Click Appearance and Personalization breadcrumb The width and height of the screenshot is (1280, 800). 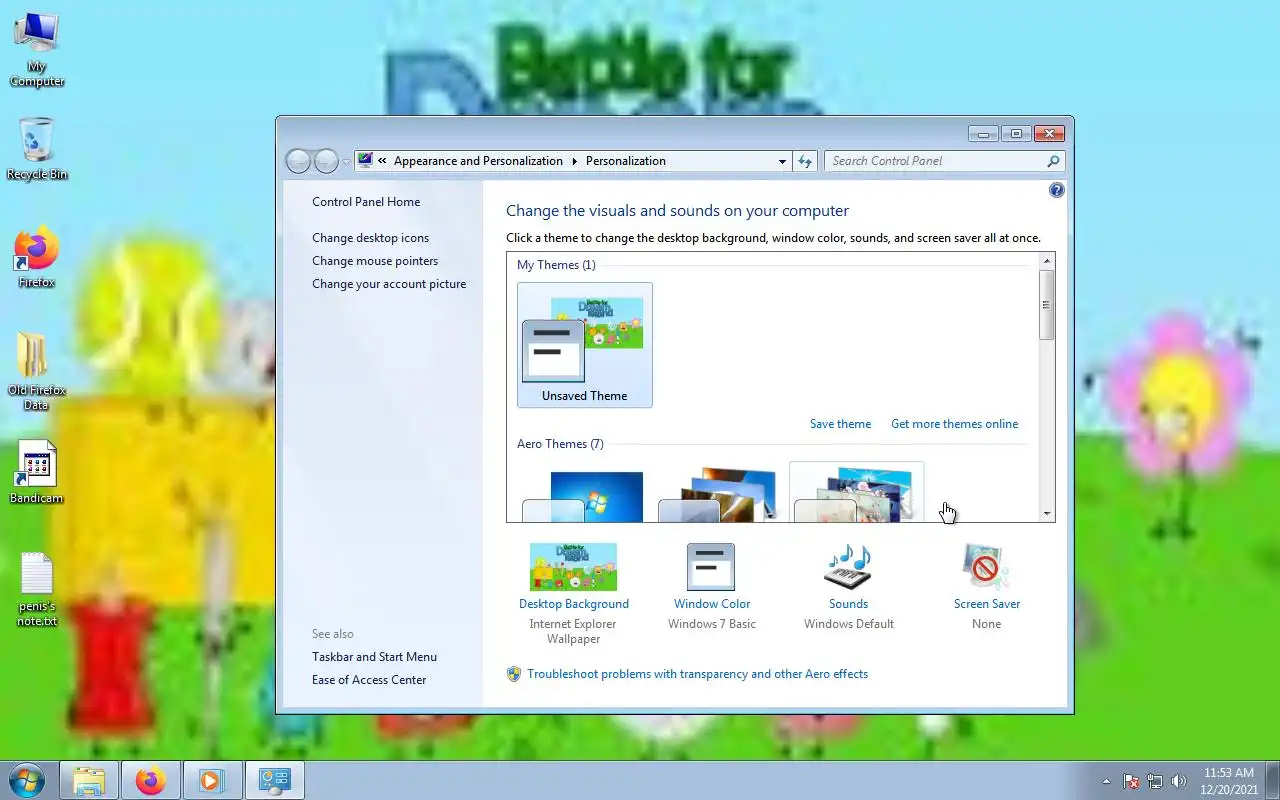[x=478, y=161]
